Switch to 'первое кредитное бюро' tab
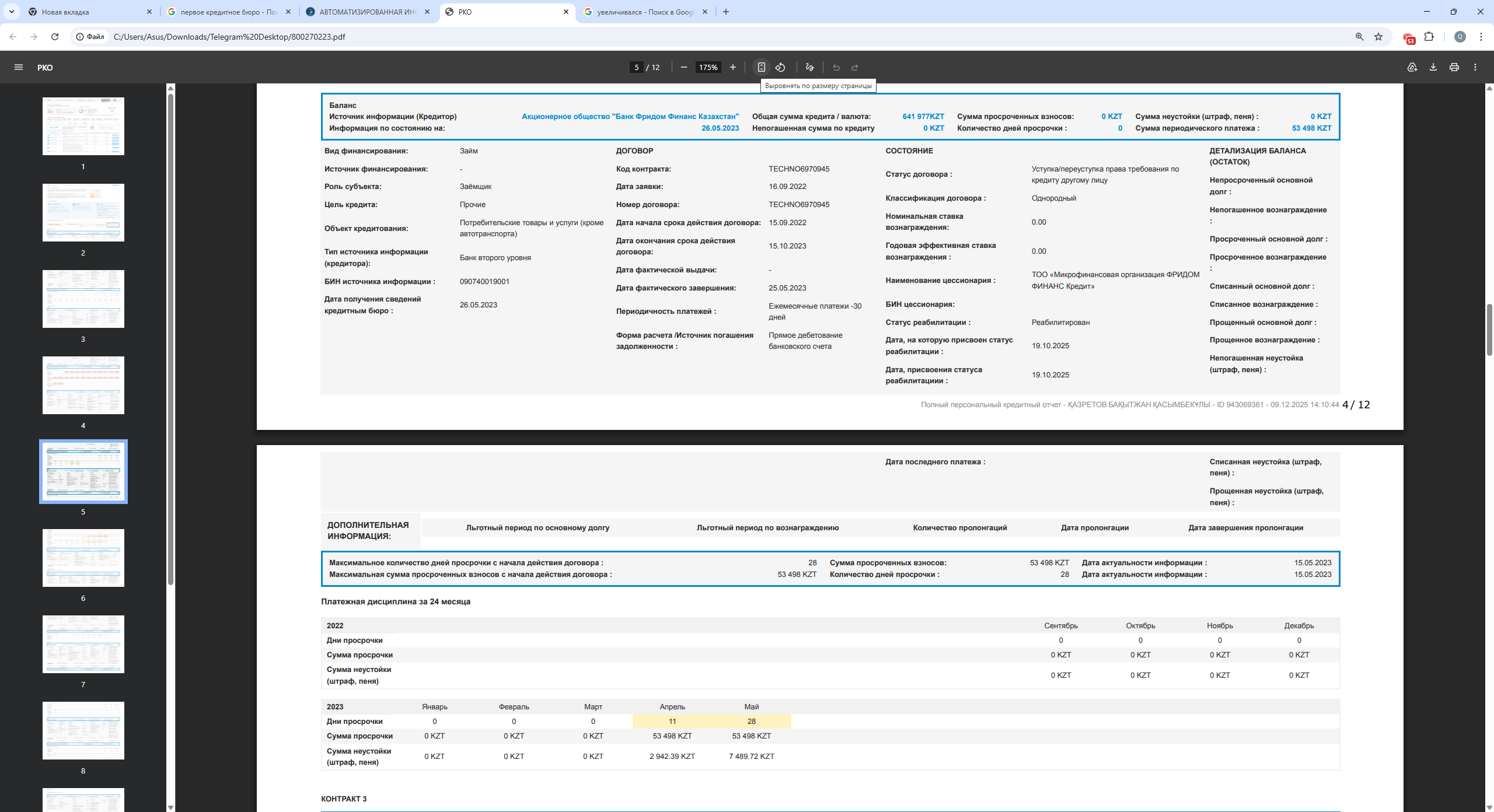 pyautogui.click(x=228, y=12)
